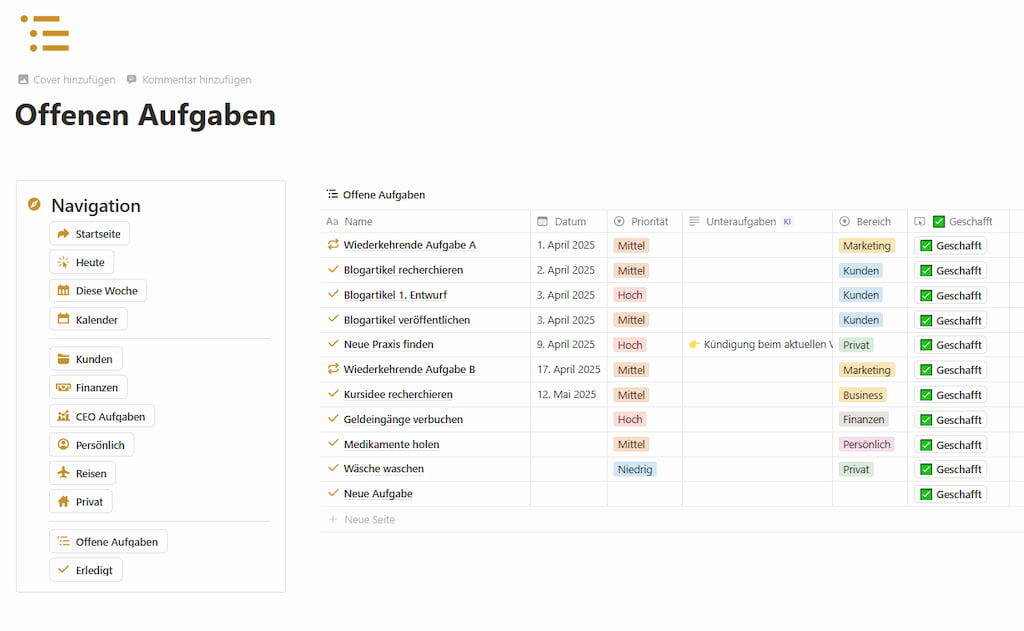Click the plus icon next to Neue Seite
1024x631 pixels.
click(332, 519)
